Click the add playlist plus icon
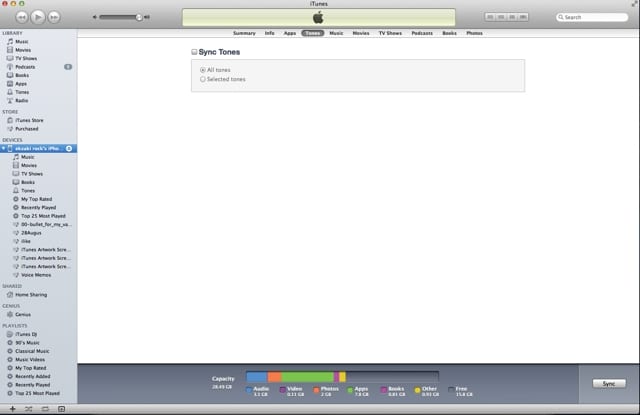The width and height of the screenshot is (640, 415). [x=12, y=409]
